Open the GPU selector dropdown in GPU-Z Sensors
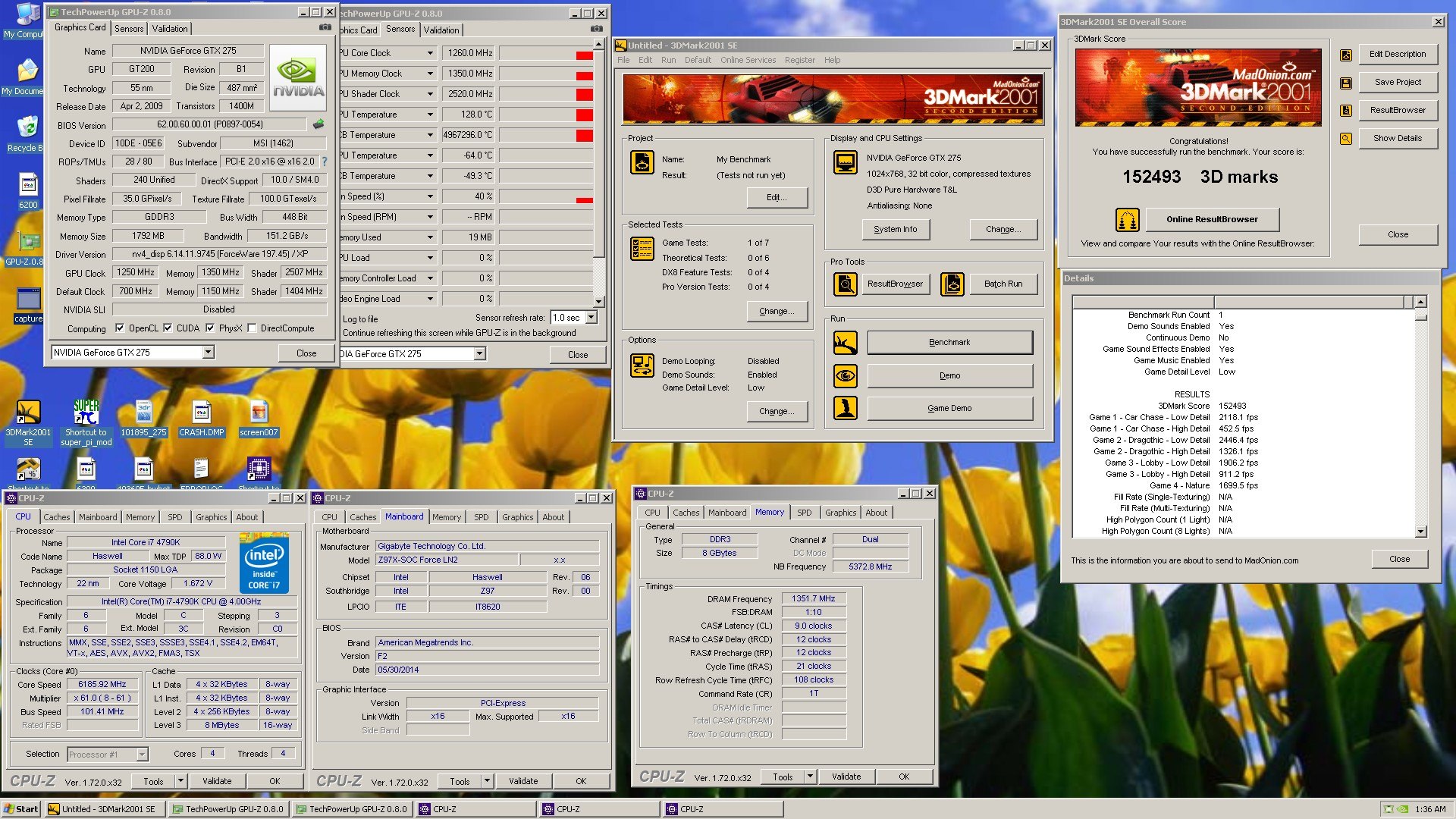 [479, 354]
